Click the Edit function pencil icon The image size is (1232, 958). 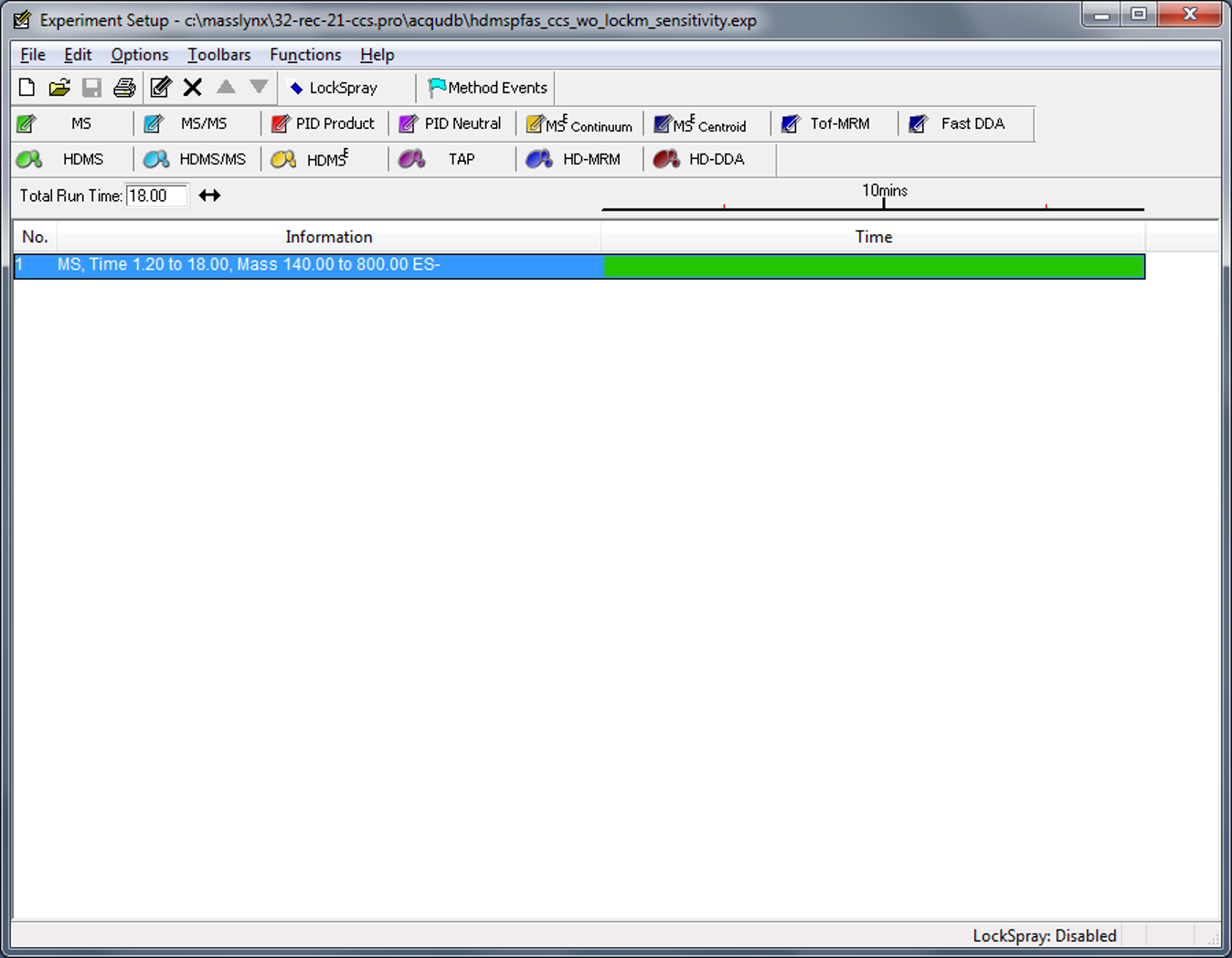[161, 88]
